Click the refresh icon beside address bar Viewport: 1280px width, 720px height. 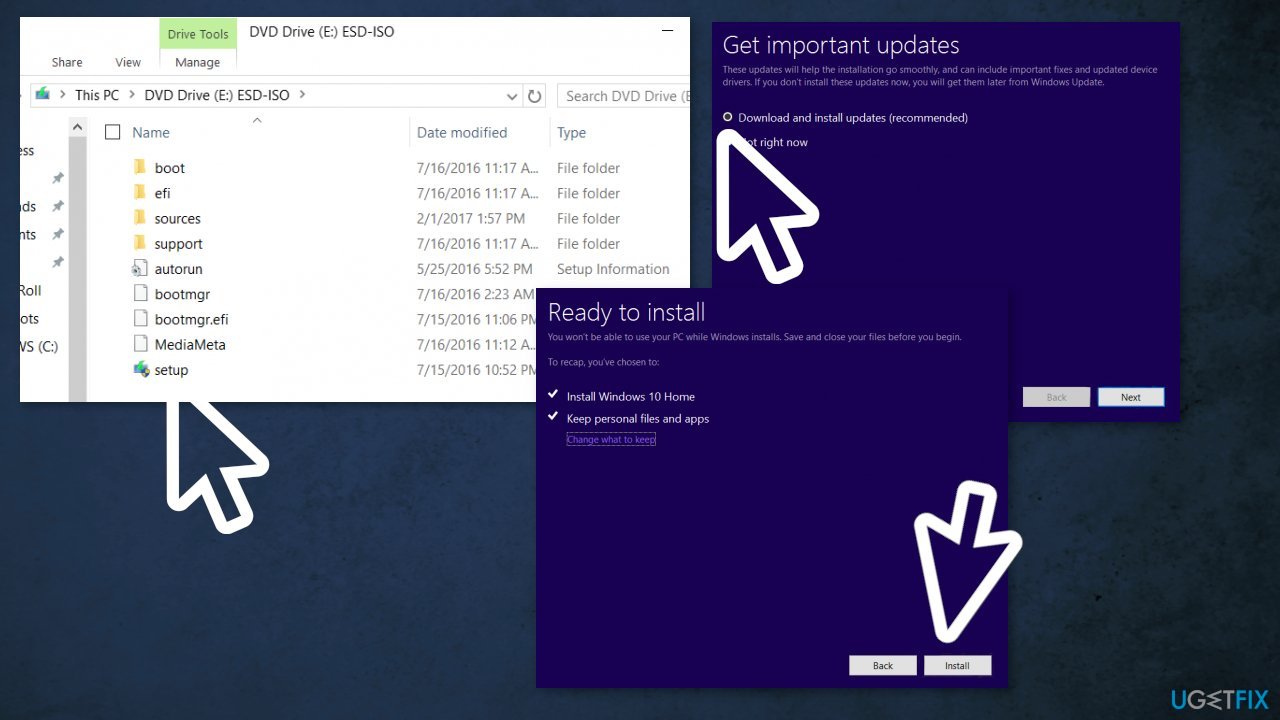point(535,96)
